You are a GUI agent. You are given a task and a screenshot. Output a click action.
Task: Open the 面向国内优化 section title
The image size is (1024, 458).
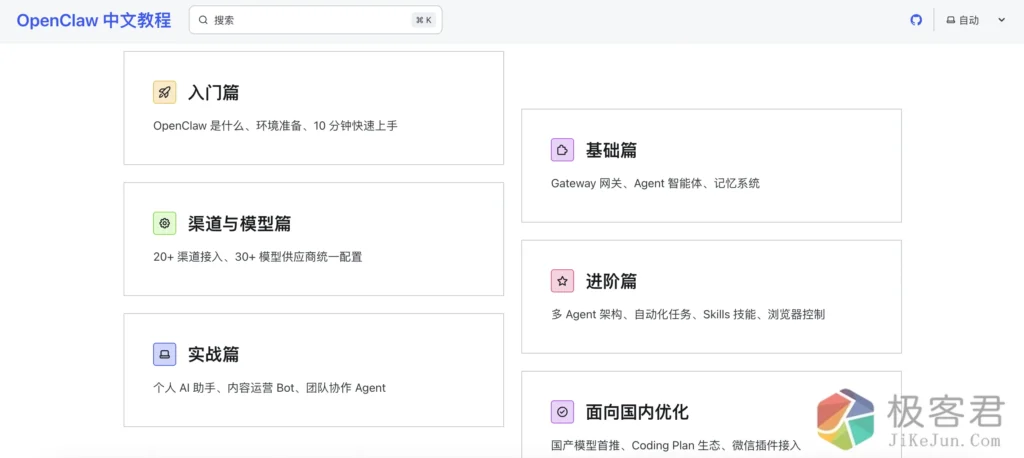pyautogui.click(x=637, y=412)
